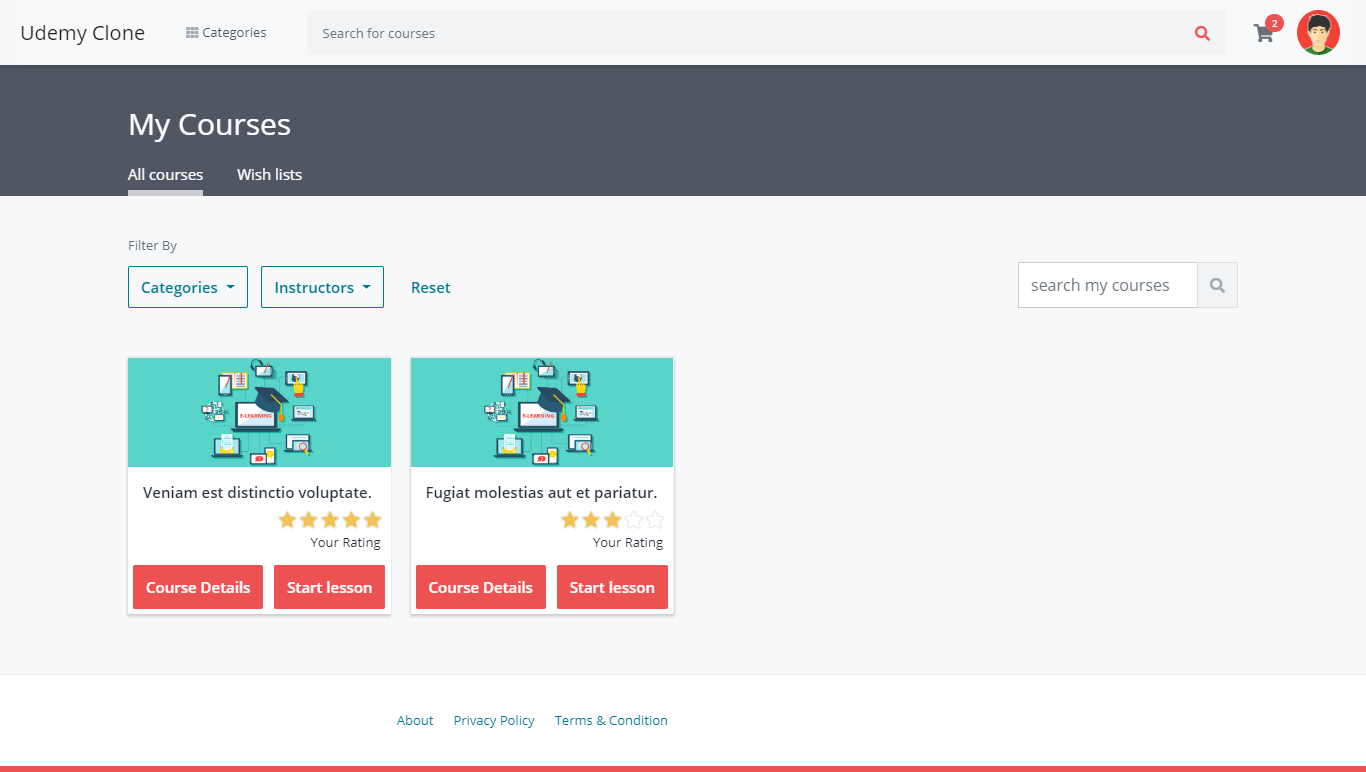Select the All courses tab

pyautogui.click(x=165, y=175)
